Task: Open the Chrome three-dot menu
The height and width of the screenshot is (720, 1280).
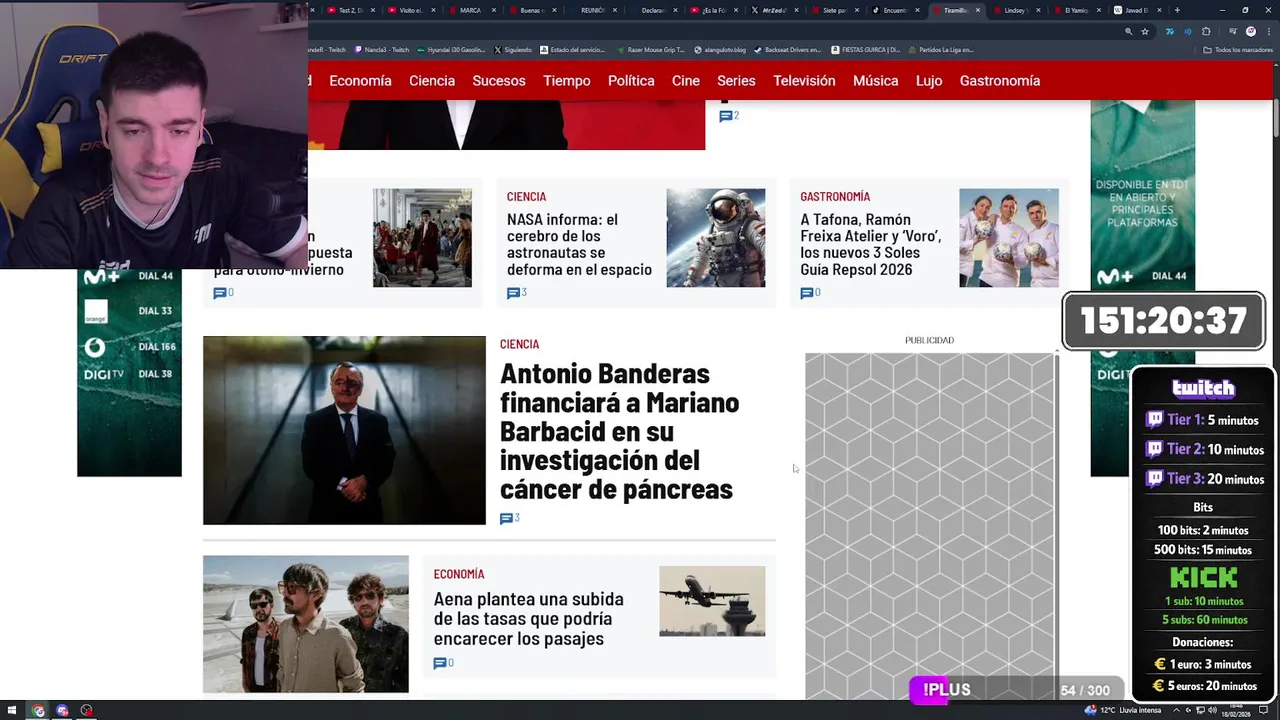Action: [x=1267, y=31]
